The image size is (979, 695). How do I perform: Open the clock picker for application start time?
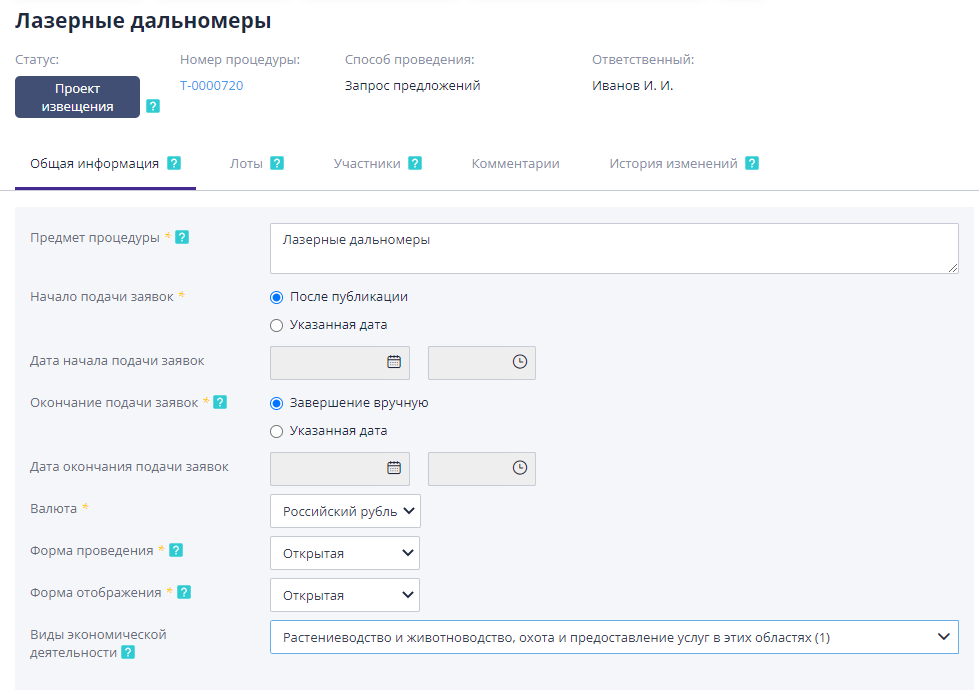tap(521, 362)
